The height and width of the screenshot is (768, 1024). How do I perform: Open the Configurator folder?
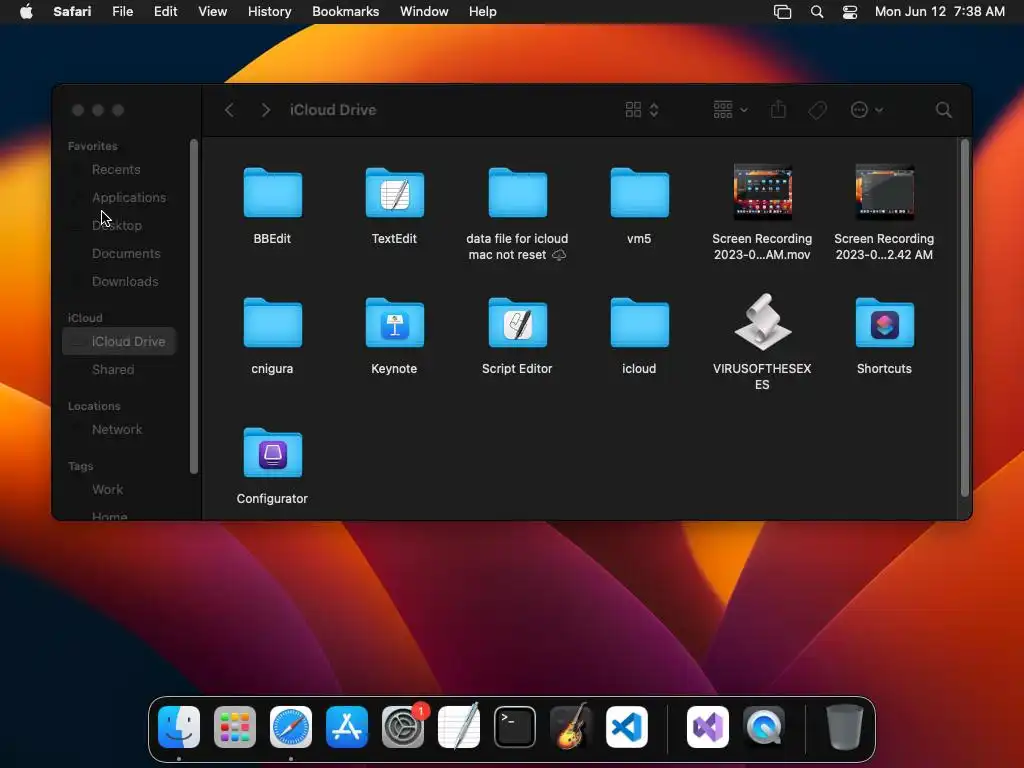point(272,452)
